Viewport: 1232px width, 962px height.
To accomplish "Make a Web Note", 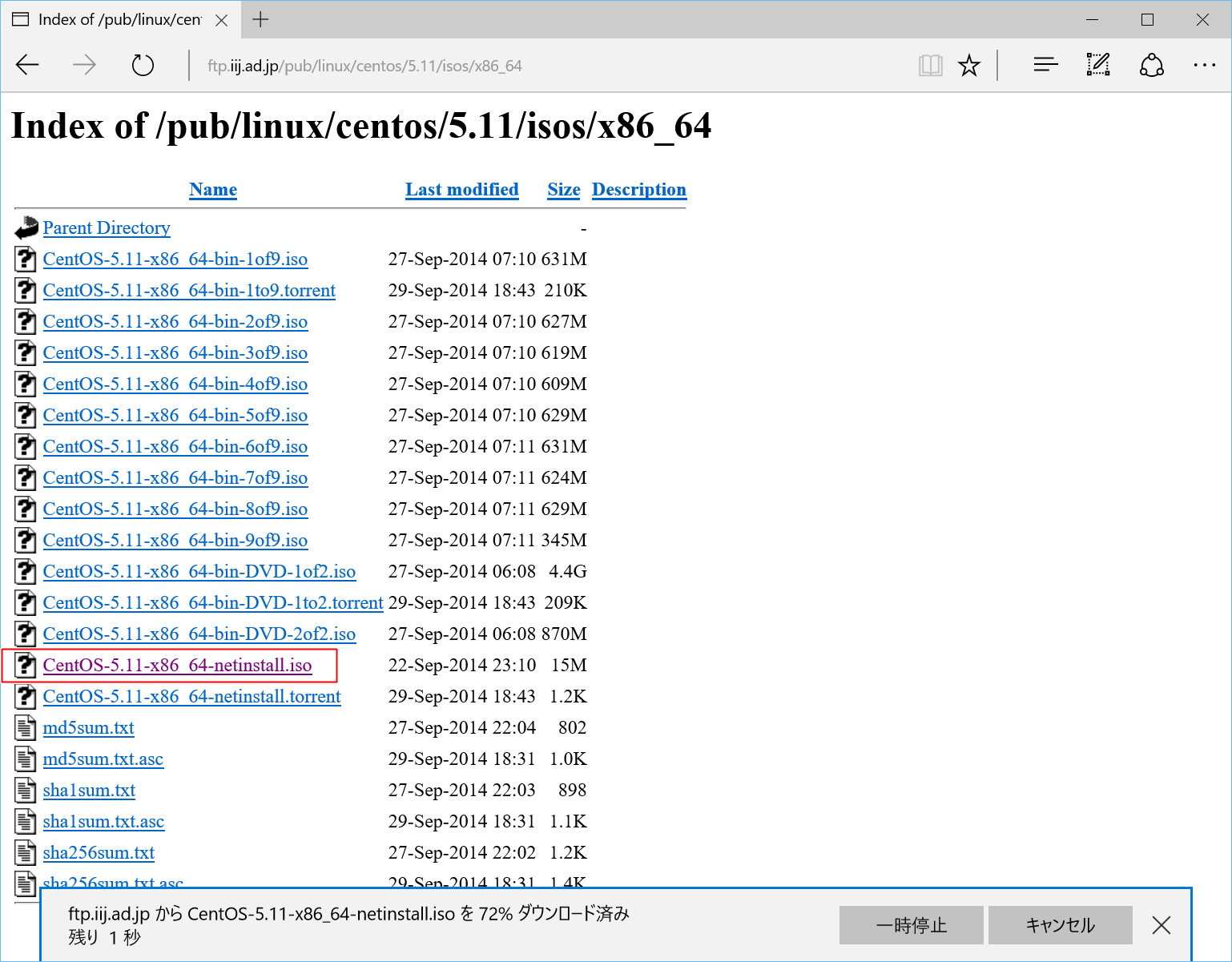I will pos(1098,65).
